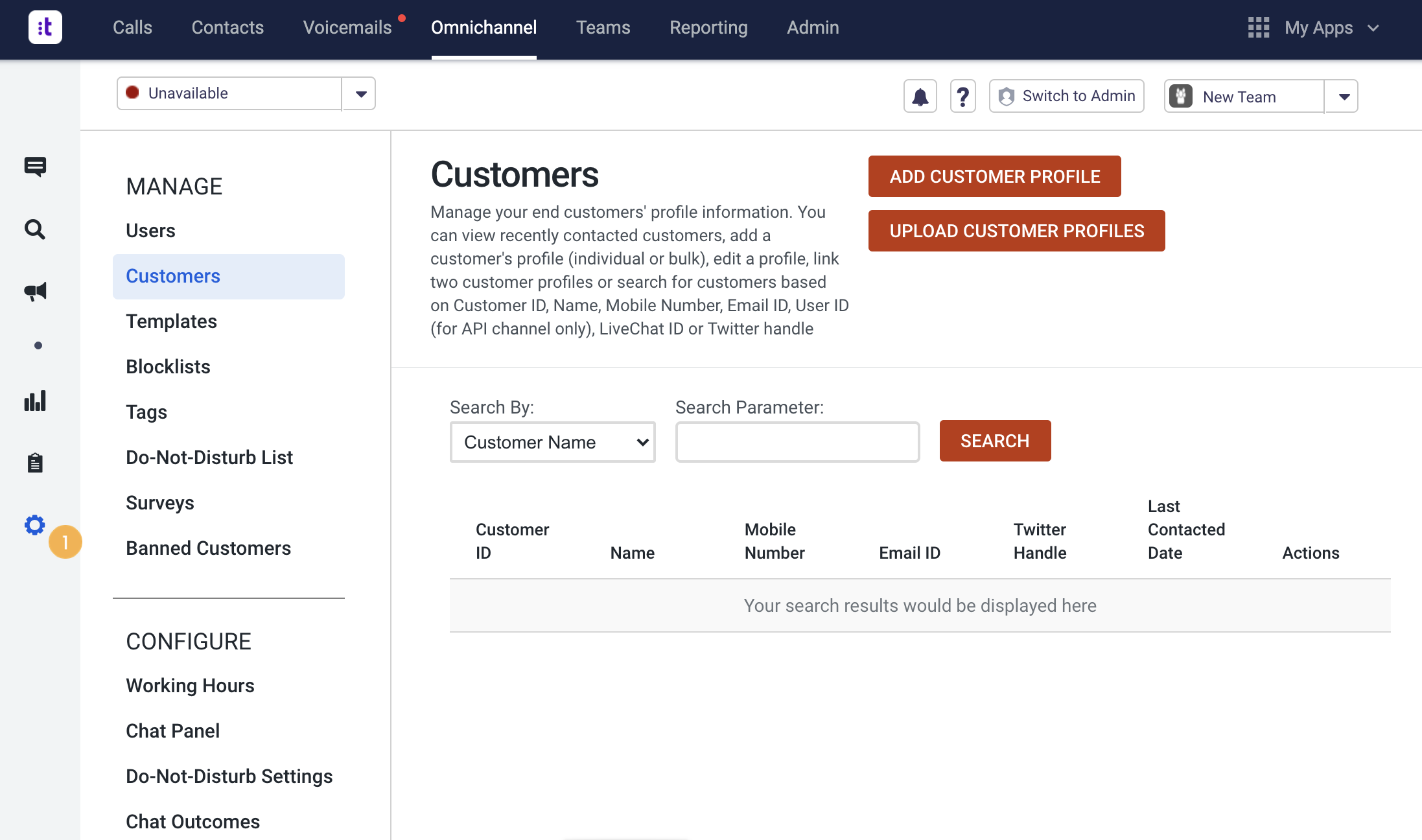Image resolution: width=1422 pixels, height=840 pixels.
Task: Open the Calls tab
Action: (132, 27)
